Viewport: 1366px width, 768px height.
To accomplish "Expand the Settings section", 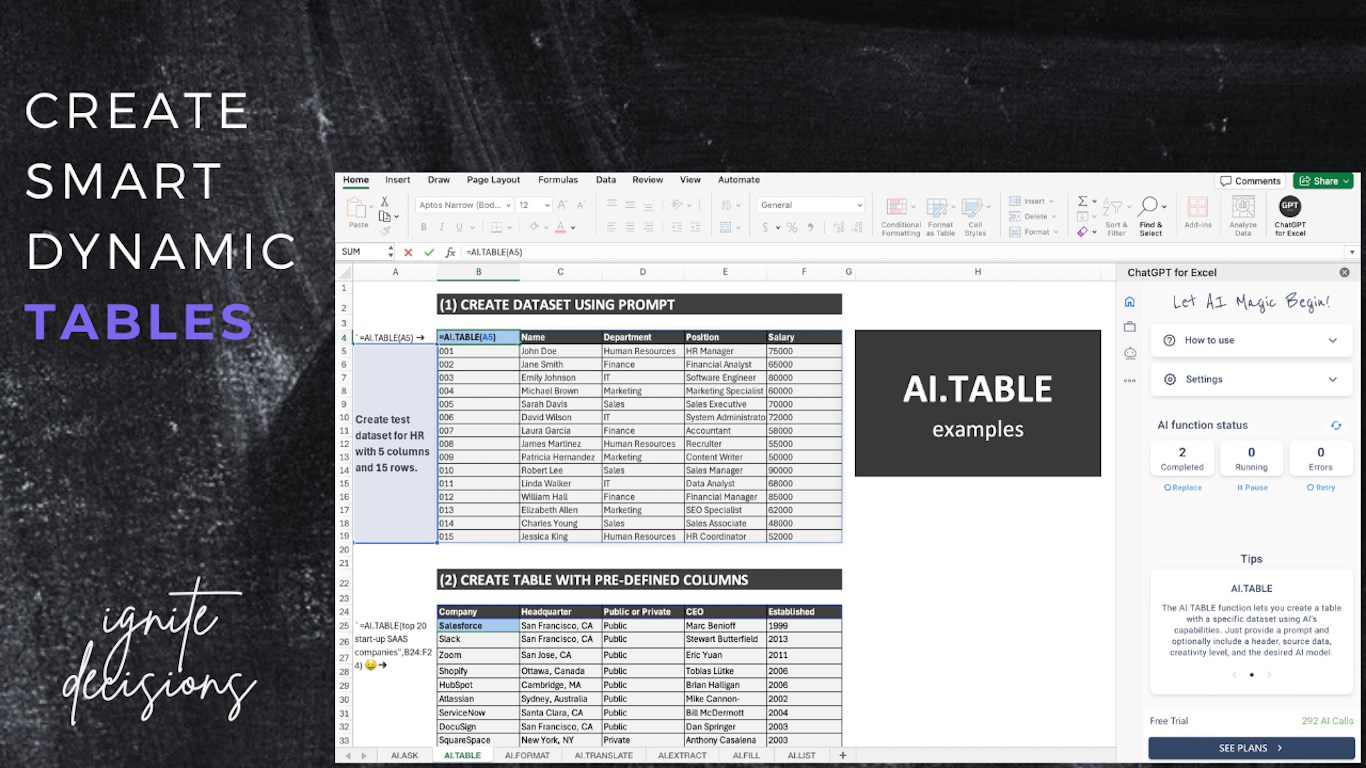I will [1251, 379].
